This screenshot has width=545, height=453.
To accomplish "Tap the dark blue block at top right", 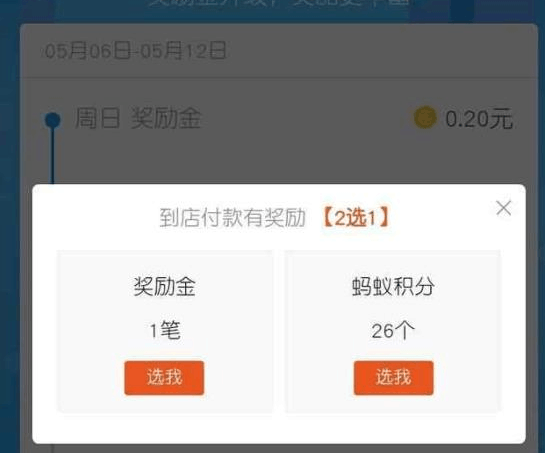I will (462, 10).
